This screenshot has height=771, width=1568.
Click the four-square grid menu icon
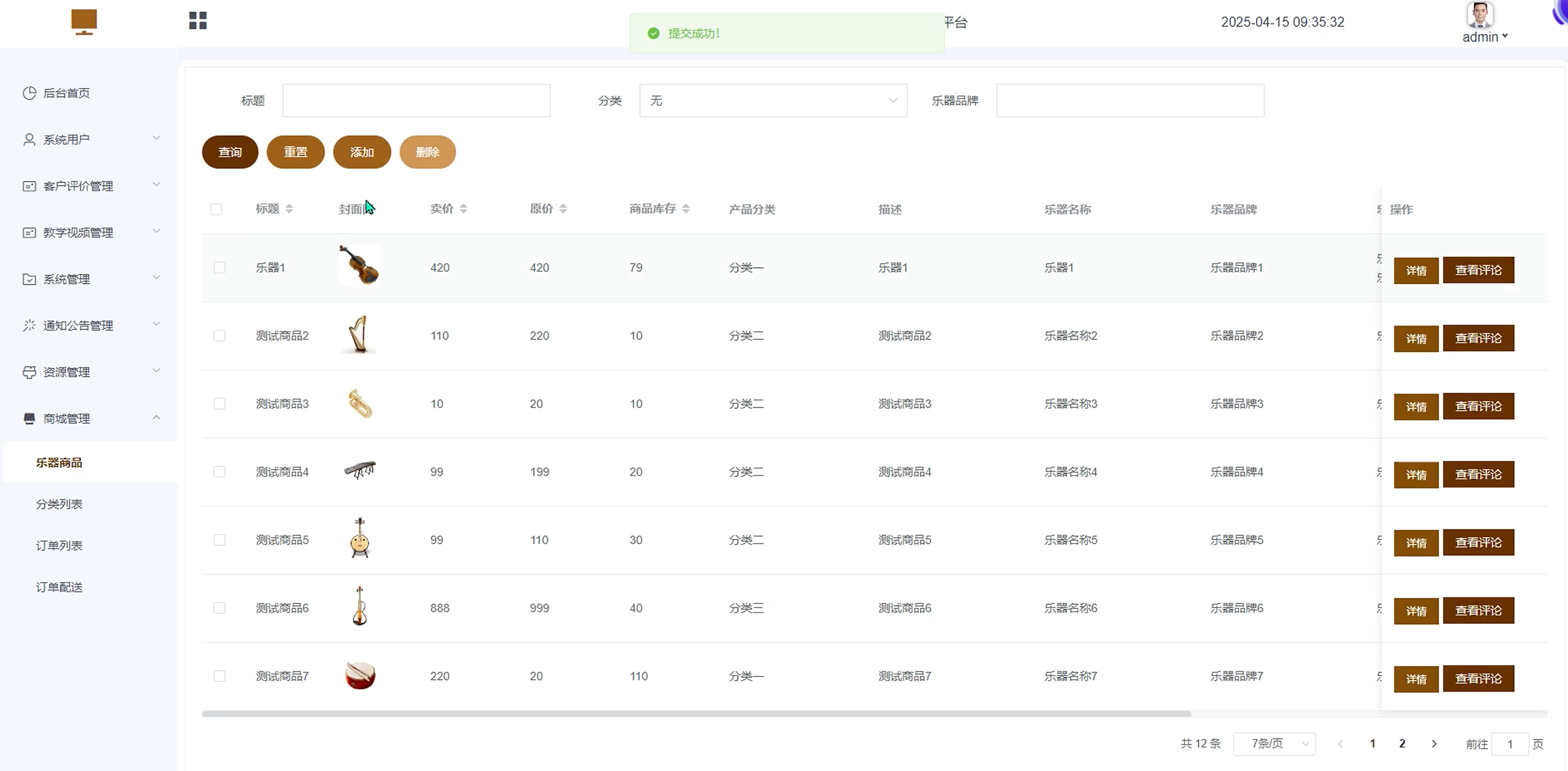point(198,21)
